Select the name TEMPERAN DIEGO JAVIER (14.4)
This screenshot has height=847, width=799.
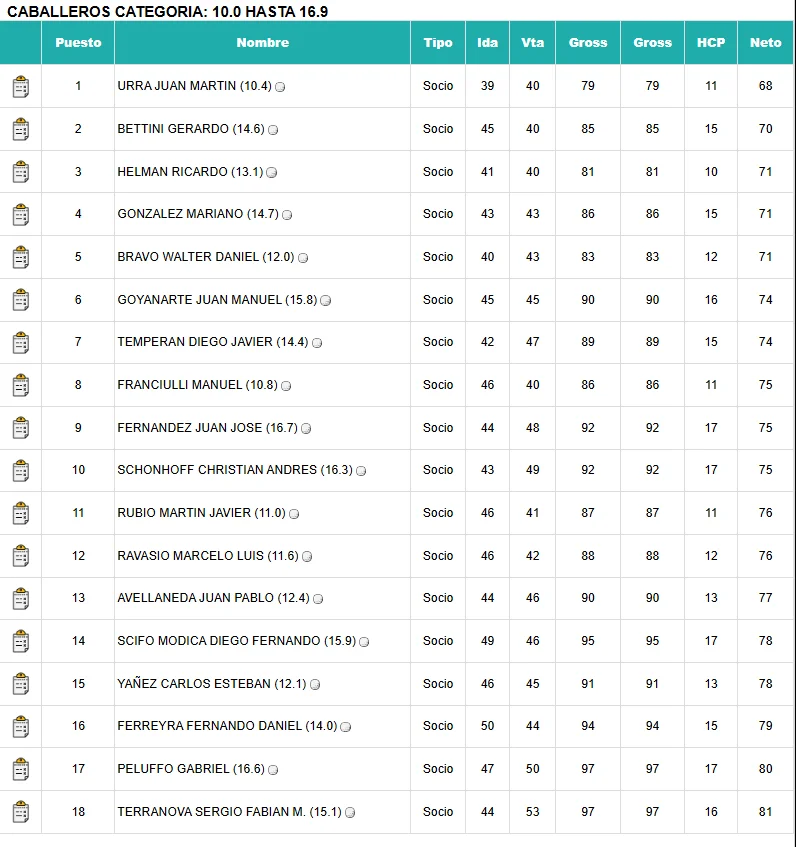click(213, 342)
